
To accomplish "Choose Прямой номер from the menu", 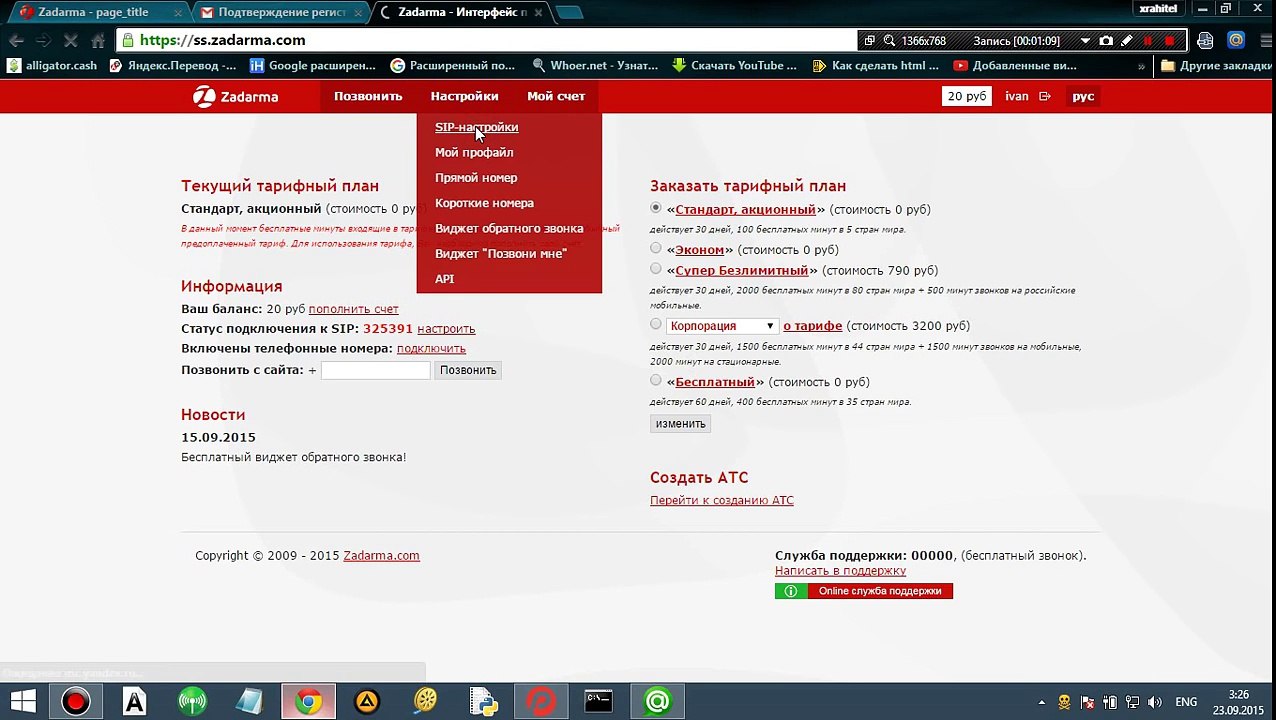I will point(476,178).
